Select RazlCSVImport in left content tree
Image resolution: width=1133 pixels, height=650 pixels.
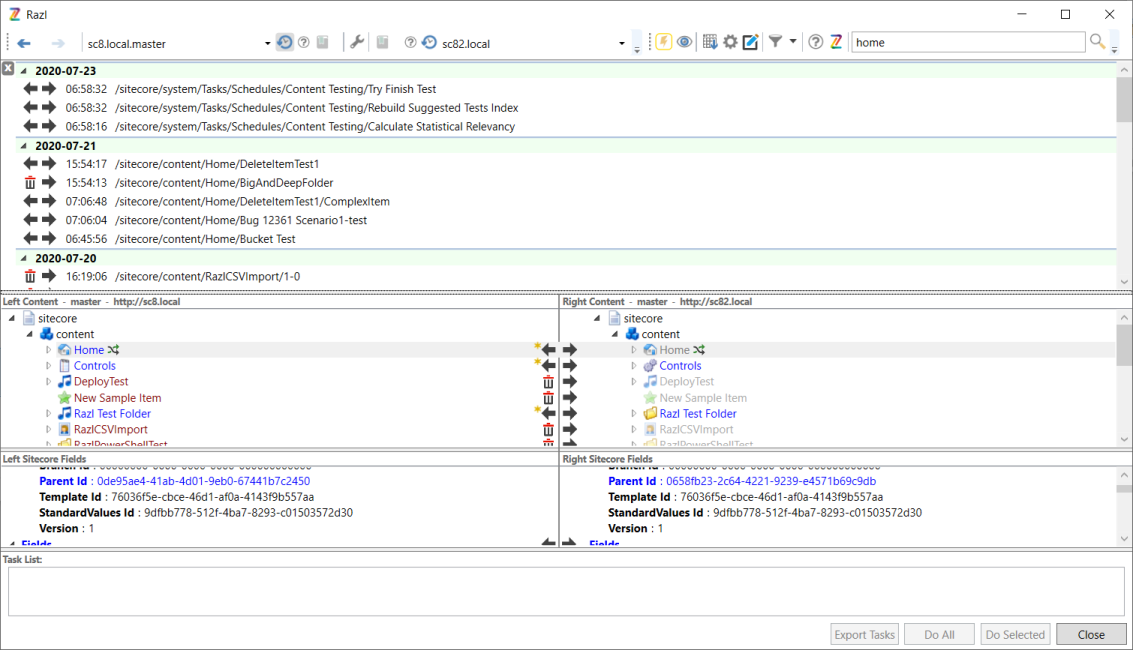[111, 430]
